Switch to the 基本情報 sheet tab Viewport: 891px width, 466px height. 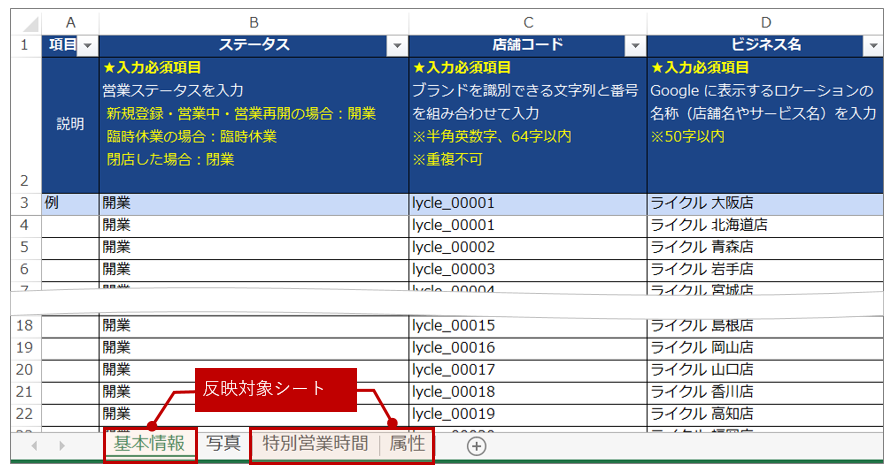[x=149, y=444]
